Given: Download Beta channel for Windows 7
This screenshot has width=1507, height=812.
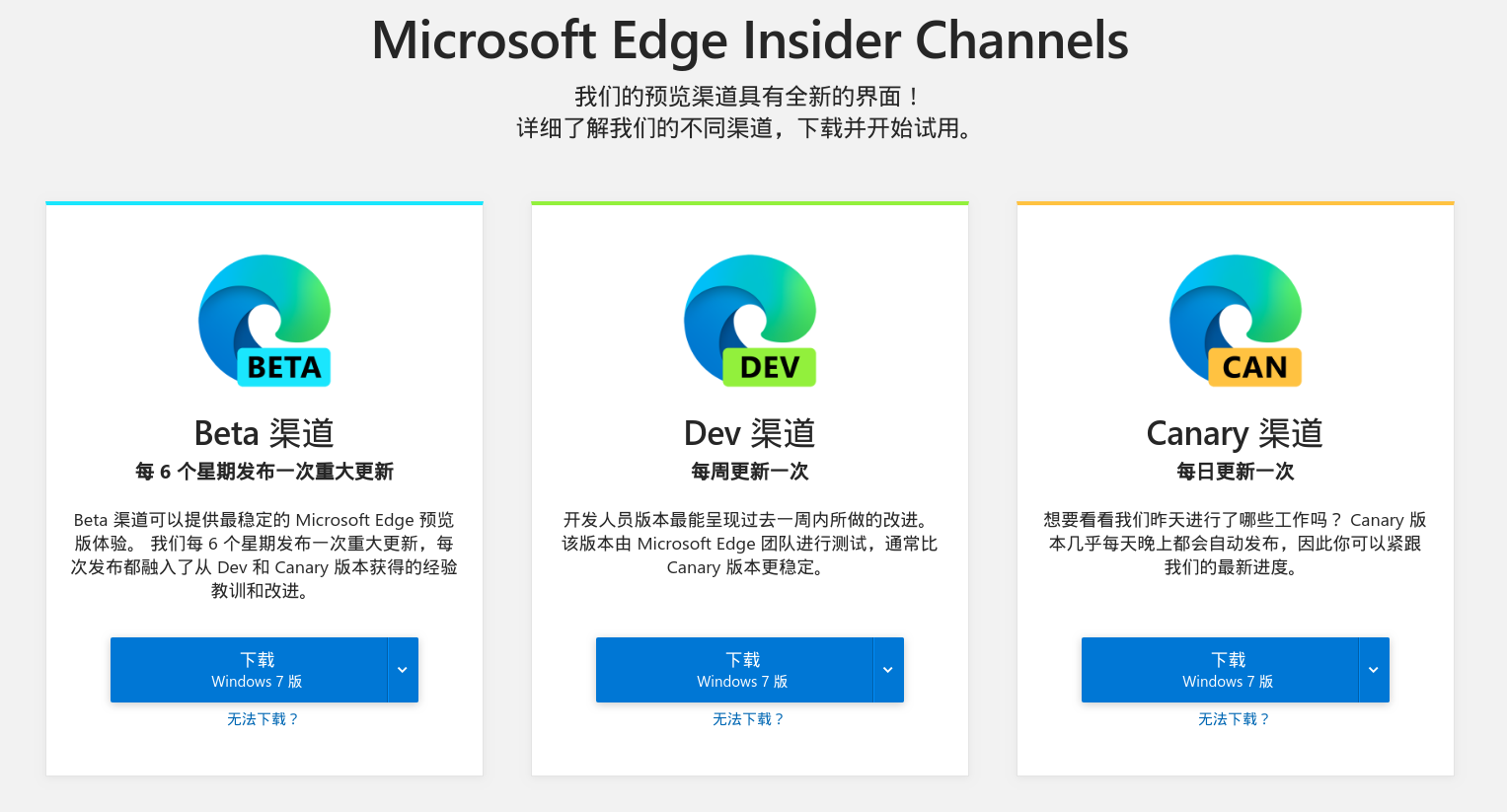Looking at the screenshot, I should tap(249, 670).
